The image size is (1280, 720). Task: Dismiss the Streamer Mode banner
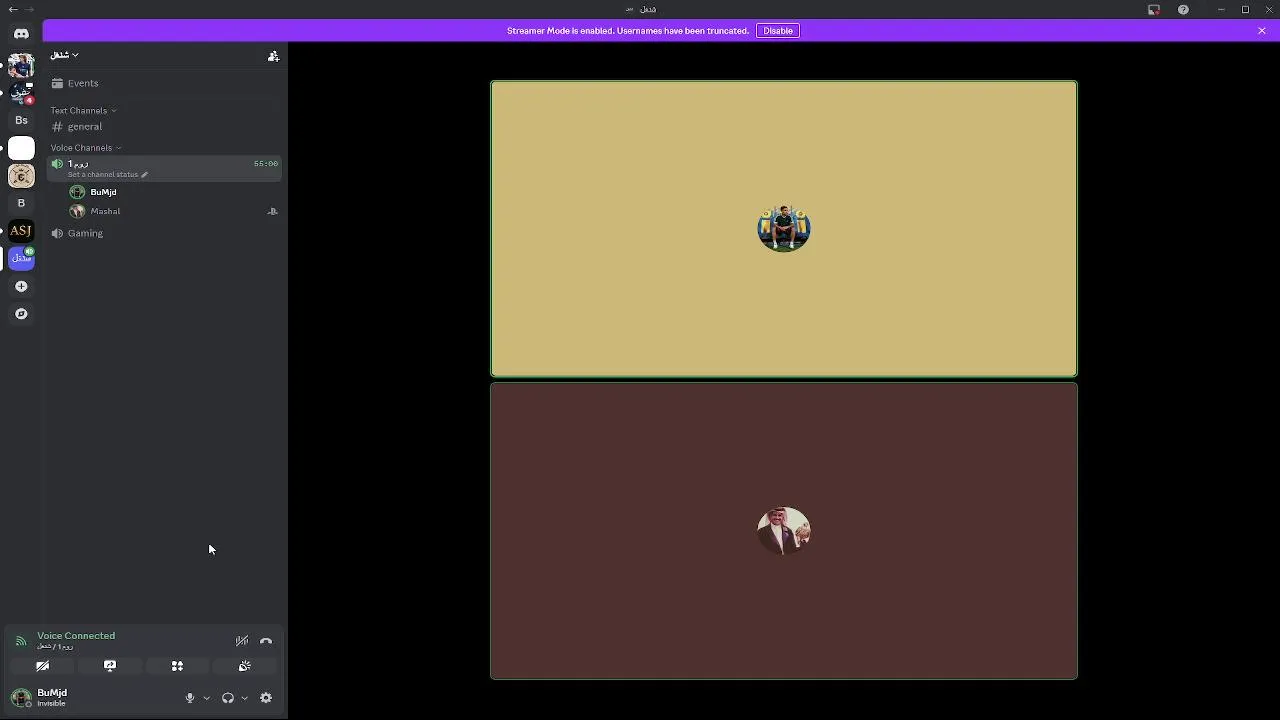coord(1262,31)
